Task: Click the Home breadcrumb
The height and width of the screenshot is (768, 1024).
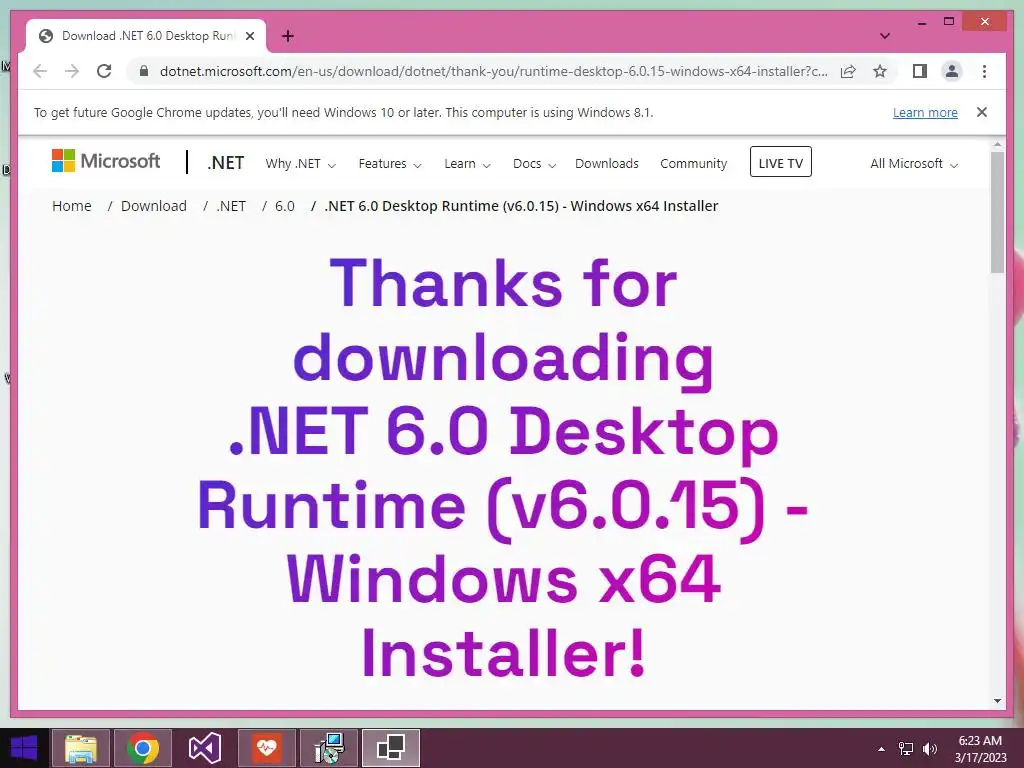Action: [x=72, y=206]
